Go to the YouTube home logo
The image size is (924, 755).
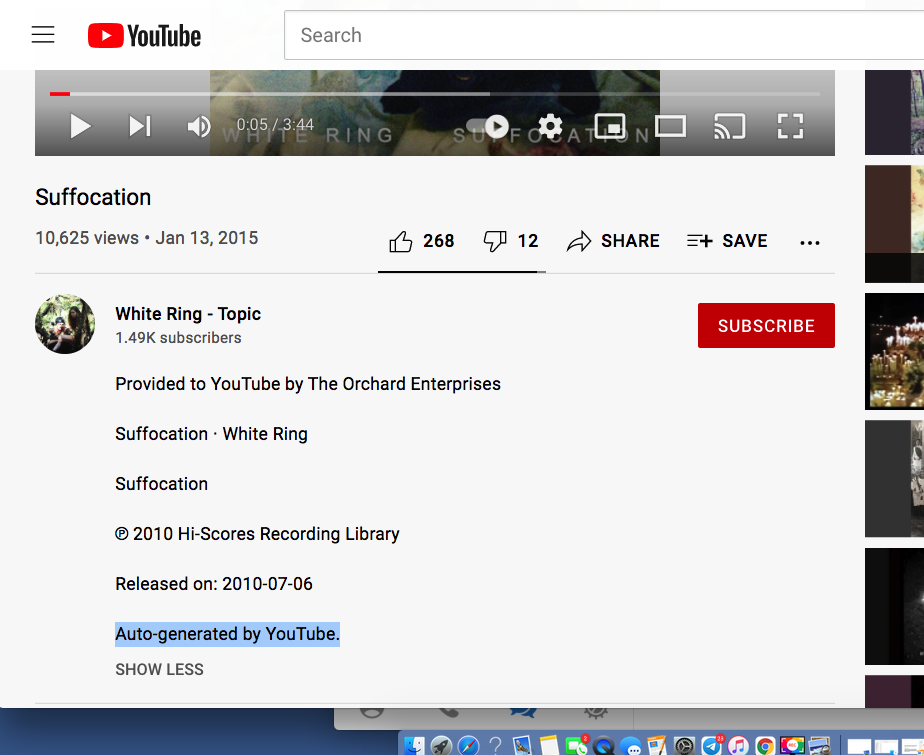pyautogui.click(x=144, y=35)
